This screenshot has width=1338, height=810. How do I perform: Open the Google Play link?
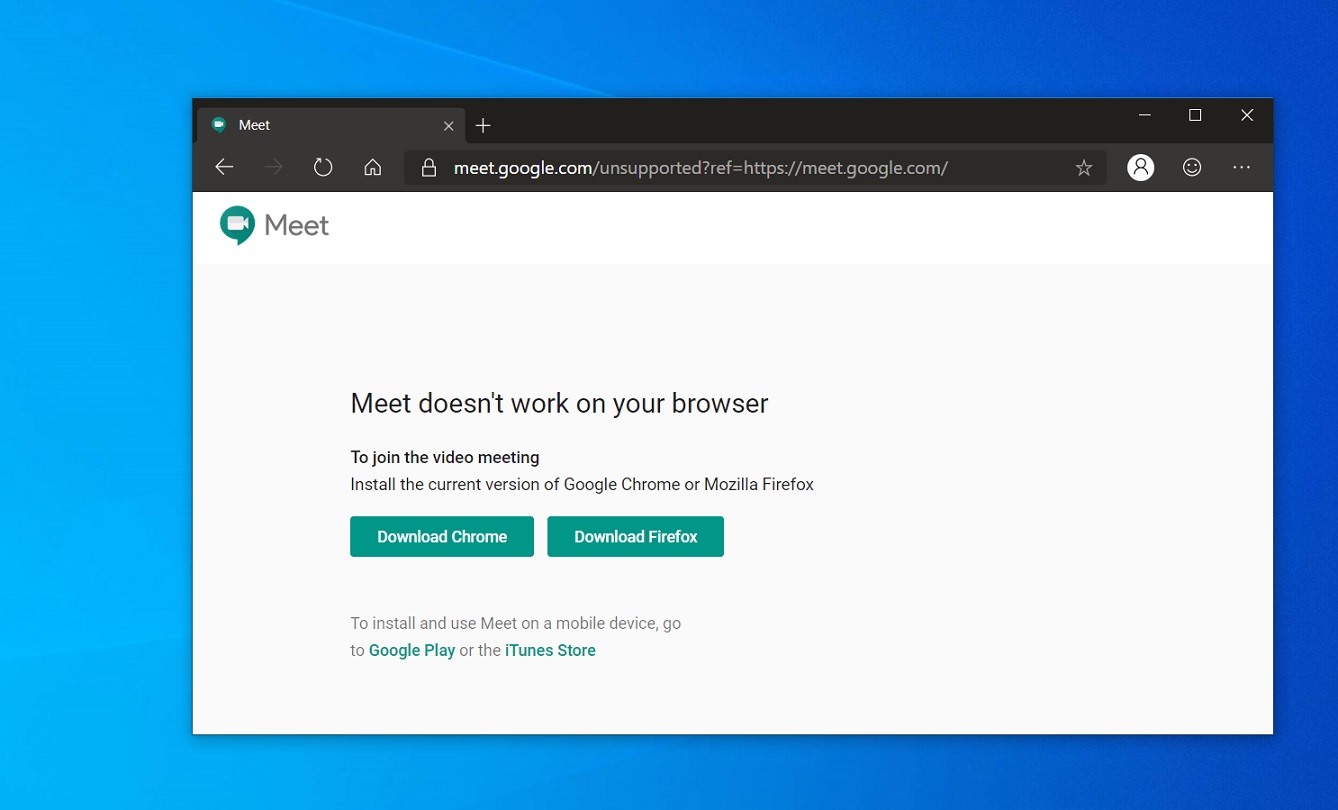(412, 650)
